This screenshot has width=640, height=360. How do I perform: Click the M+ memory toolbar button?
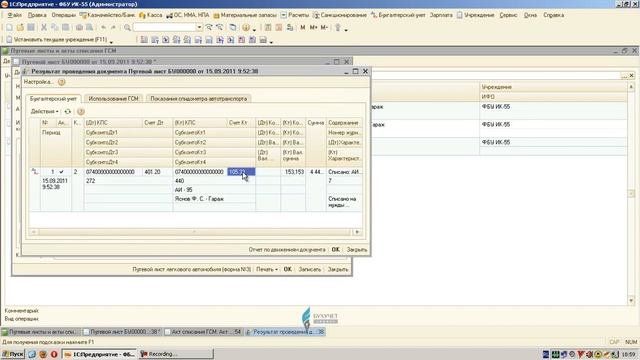click(x=313, y=27)
